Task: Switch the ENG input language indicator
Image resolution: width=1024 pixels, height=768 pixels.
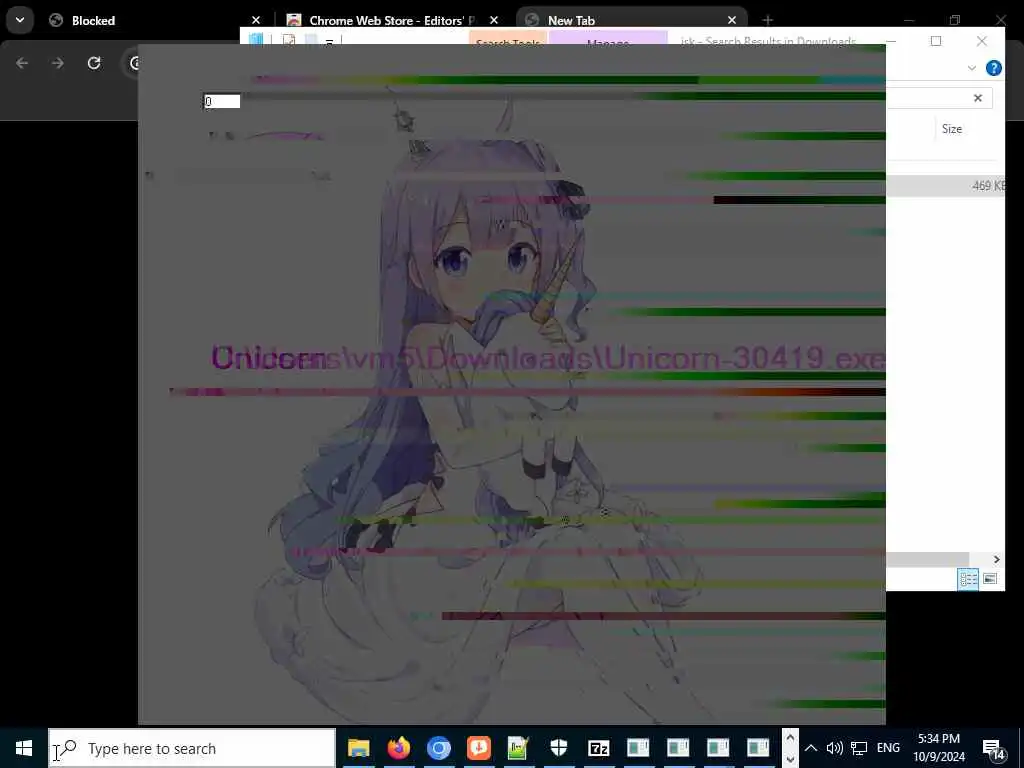Action: pyautogui.click(x=888, y=748)
